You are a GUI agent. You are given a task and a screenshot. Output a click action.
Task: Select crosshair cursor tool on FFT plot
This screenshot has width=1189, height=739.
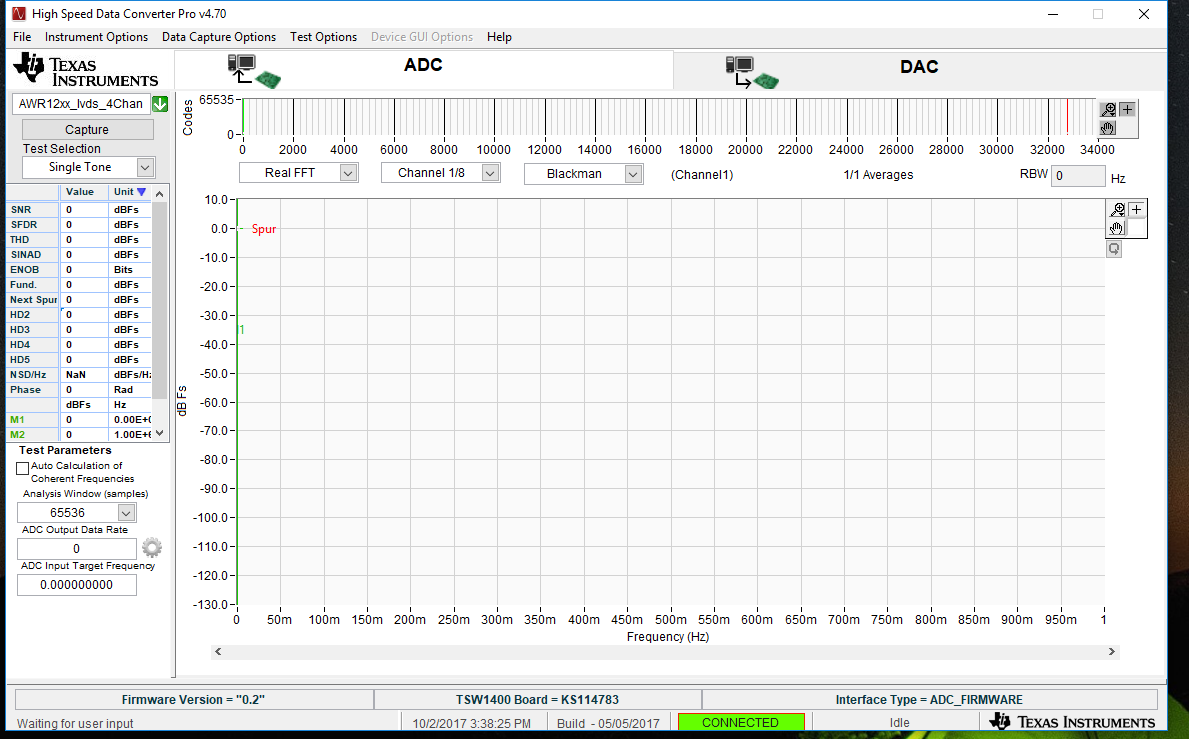tap(1136, 210)
